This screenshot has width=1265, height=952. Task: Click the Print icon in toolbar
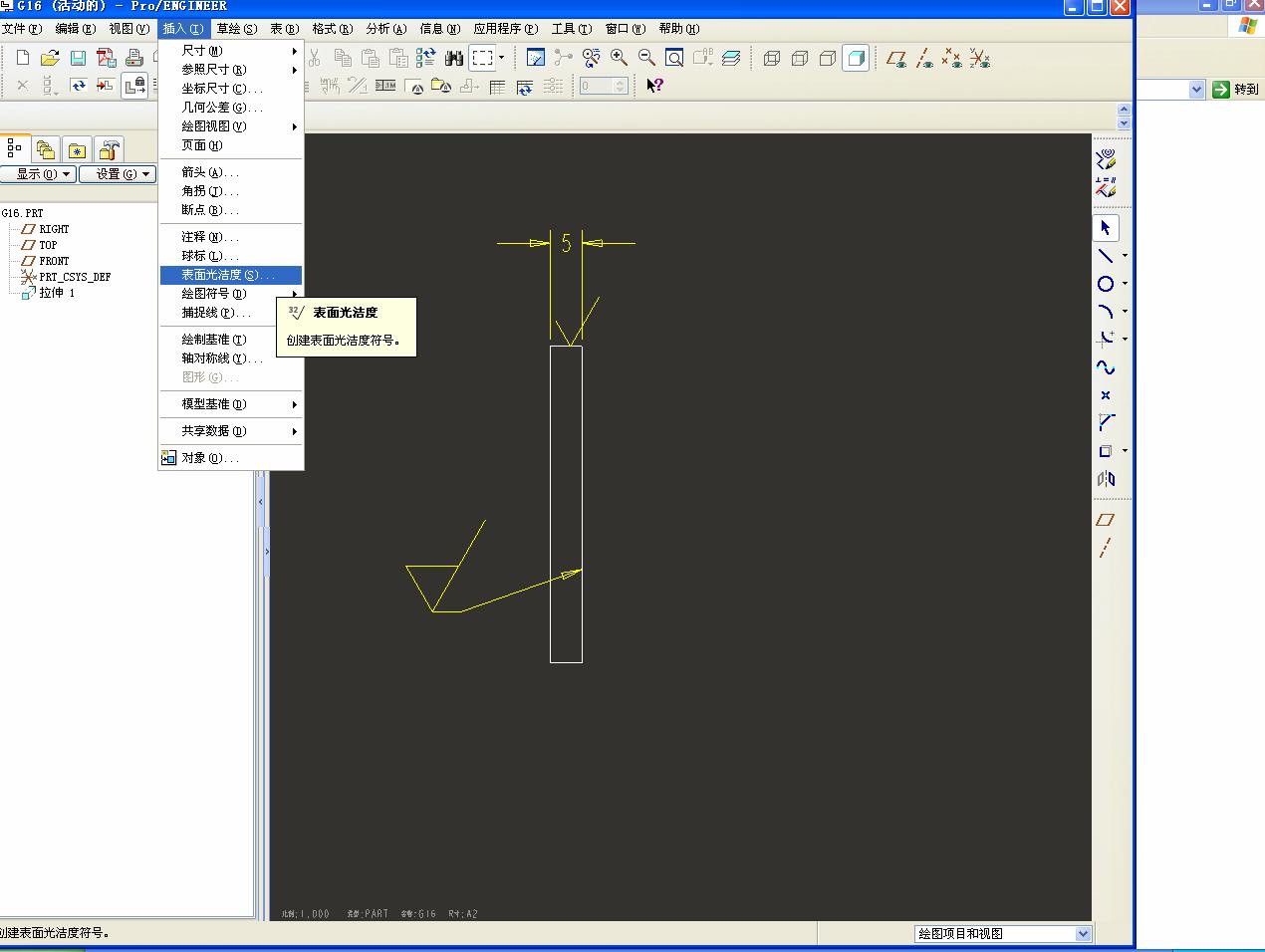click(x=133, y=59)
